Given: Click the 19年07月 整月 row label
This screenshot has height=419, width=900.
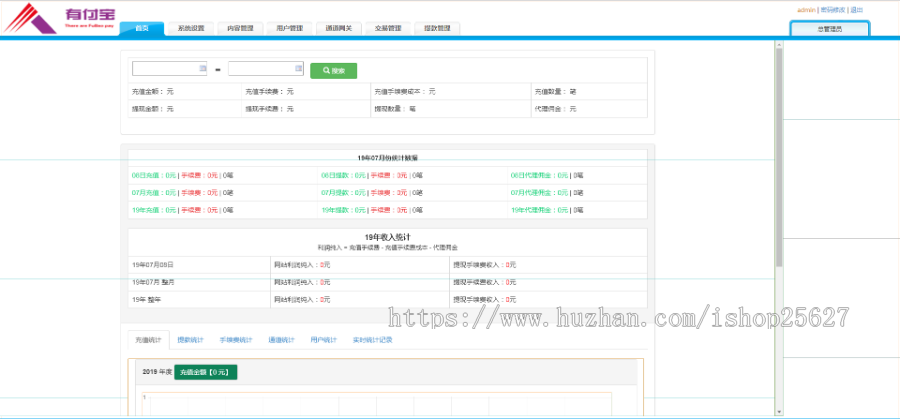Looking at the screenshot, I should 151,282.
